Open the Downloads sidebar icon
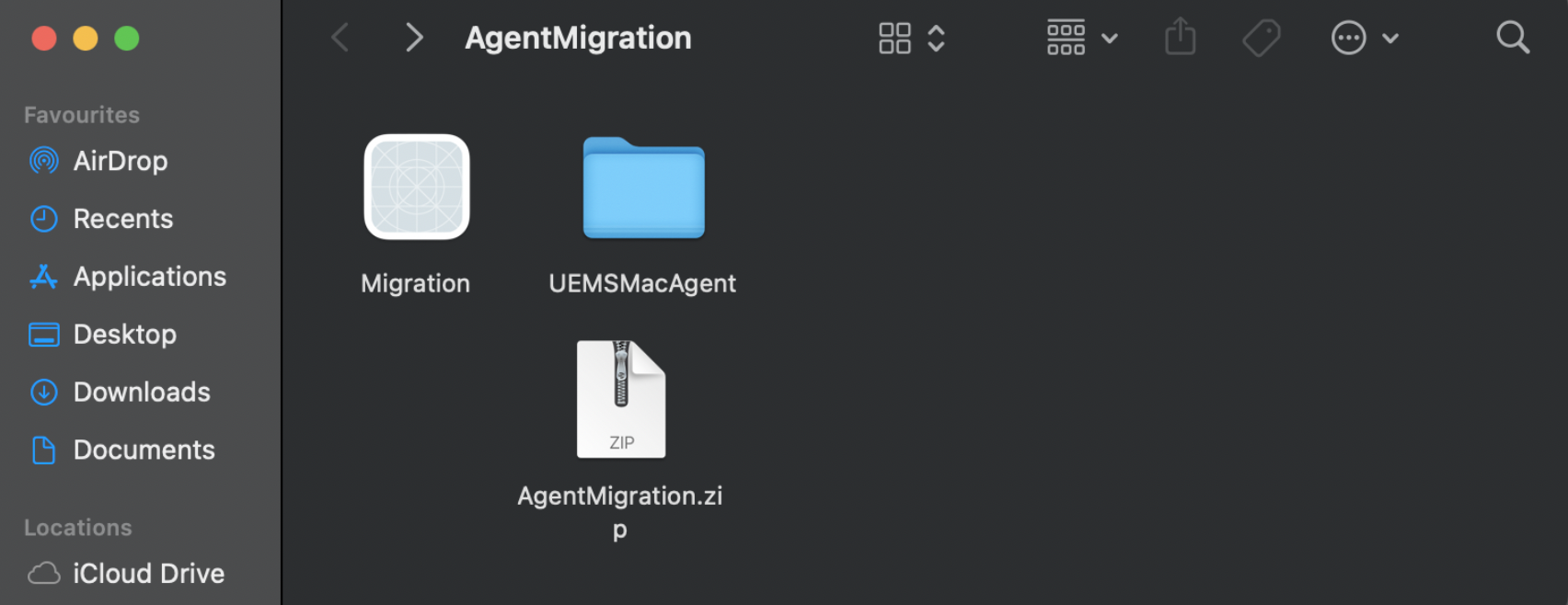 44,392
